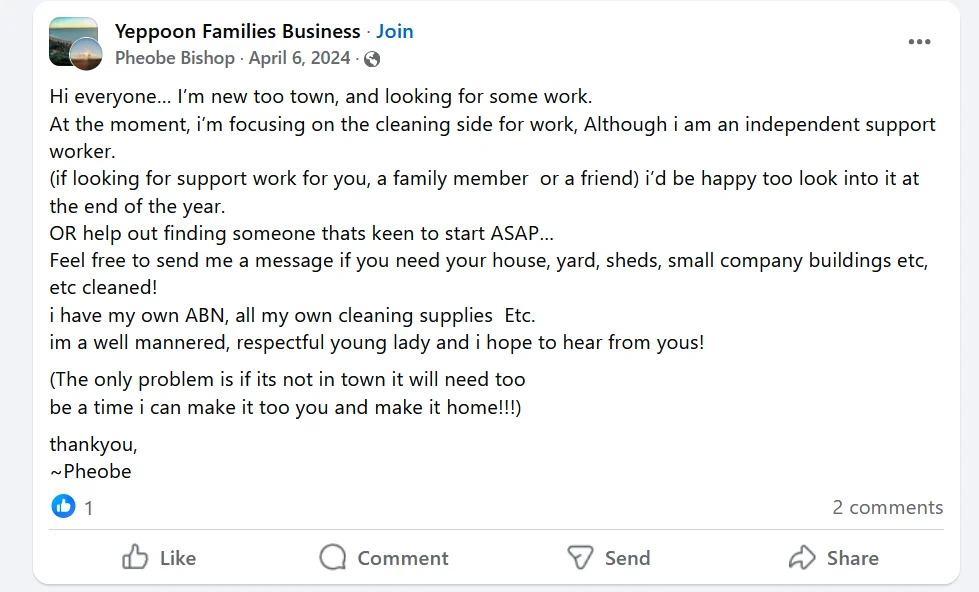Screen dimensions: 979x592
Task: Join the Yeppoon Families Business group
Action: click(395, 31)
